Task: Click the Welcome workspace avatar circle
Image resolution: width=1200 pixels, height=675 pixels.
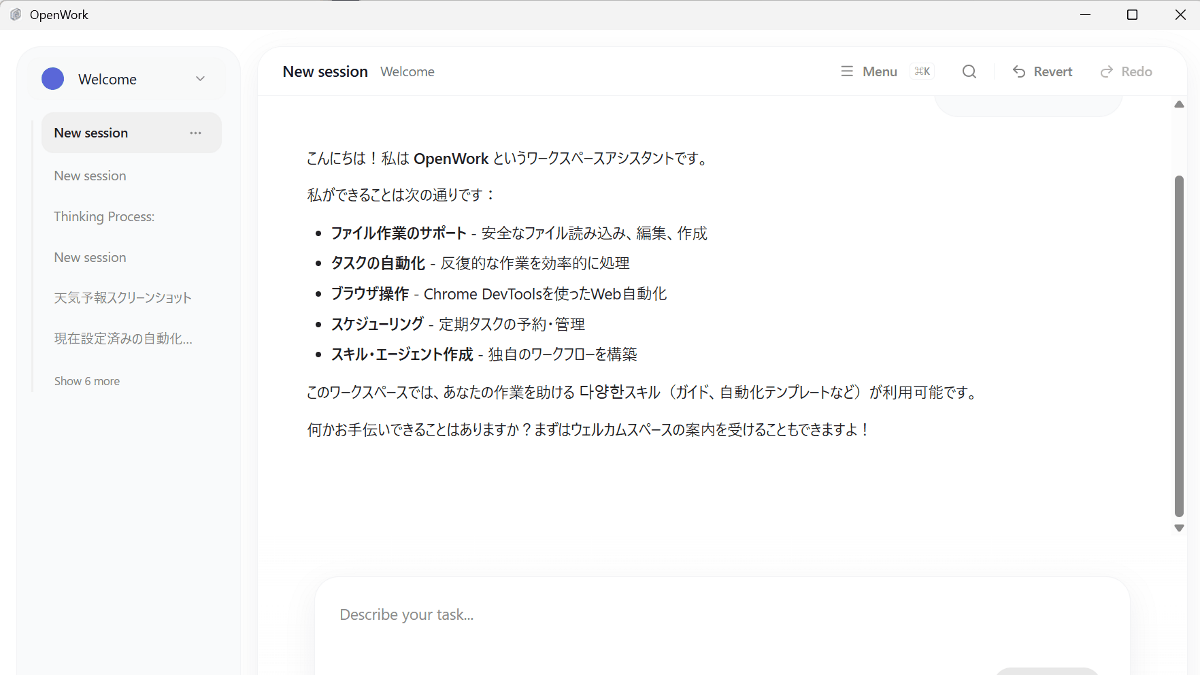Action: click(x=52, y=78)
